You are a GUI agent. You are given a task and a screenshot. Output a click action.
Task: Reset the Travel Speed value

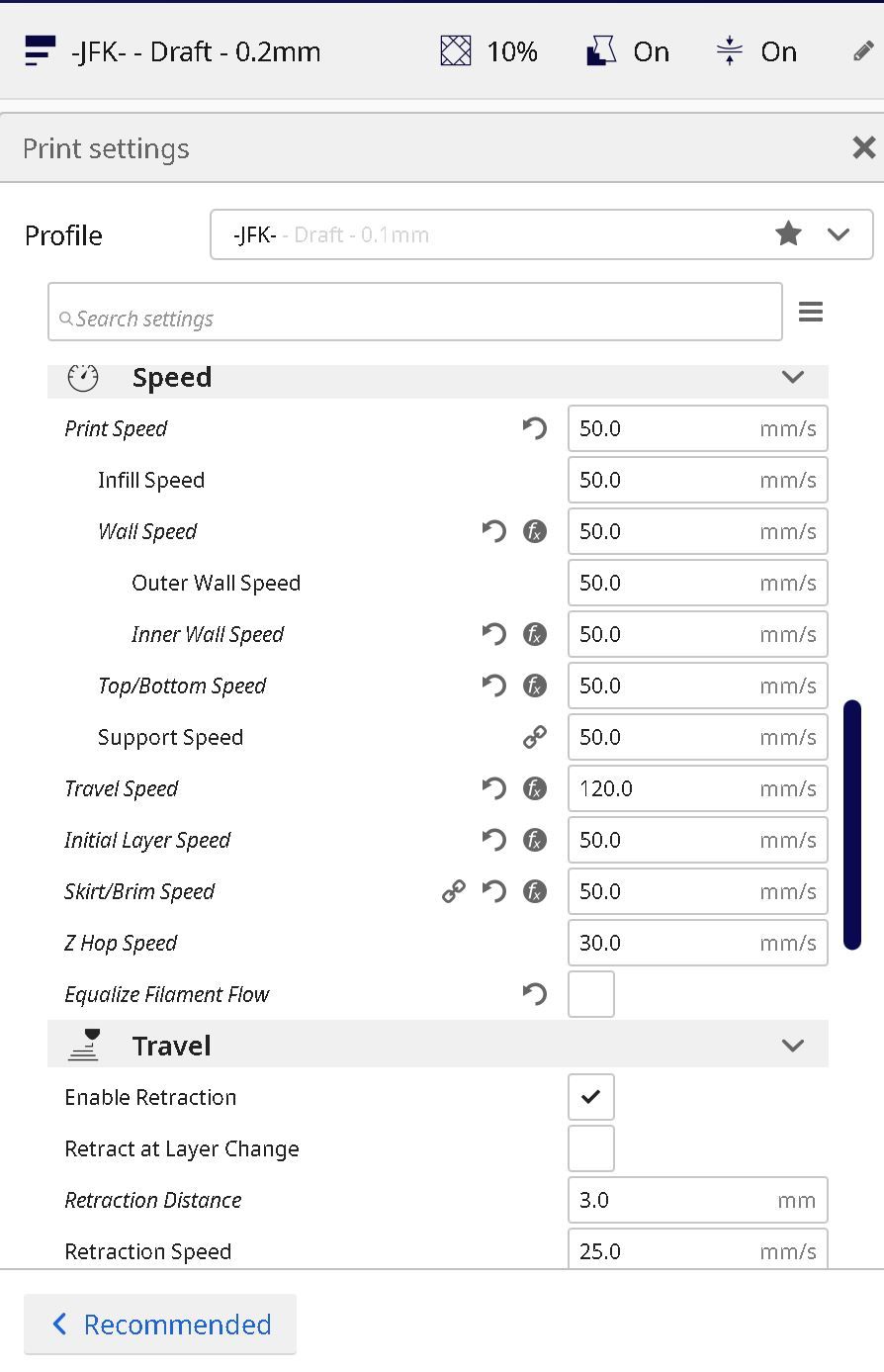tap(493, 788)
